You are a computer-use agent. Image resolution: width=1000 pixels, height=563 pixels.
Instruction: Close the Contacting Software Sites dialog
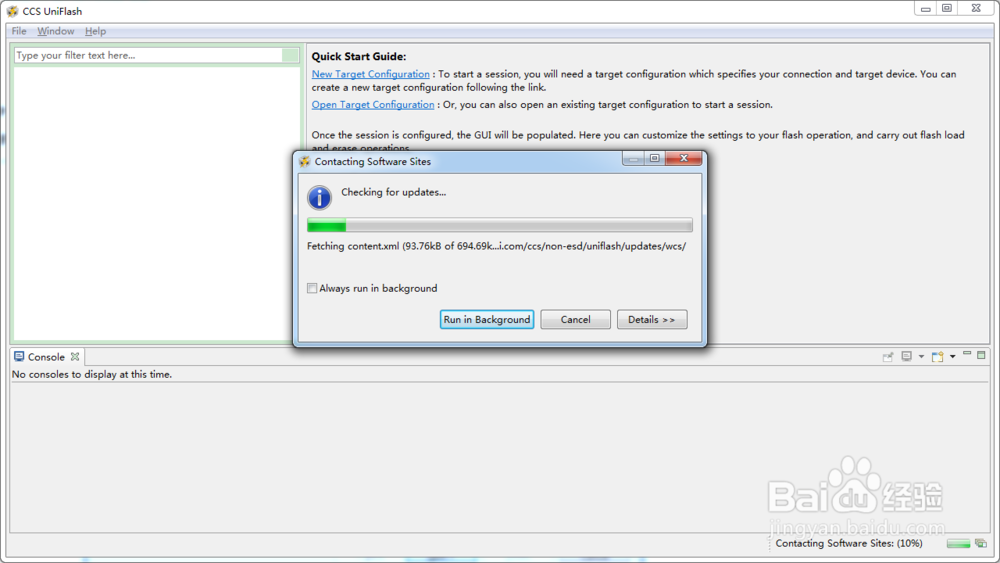684,158
